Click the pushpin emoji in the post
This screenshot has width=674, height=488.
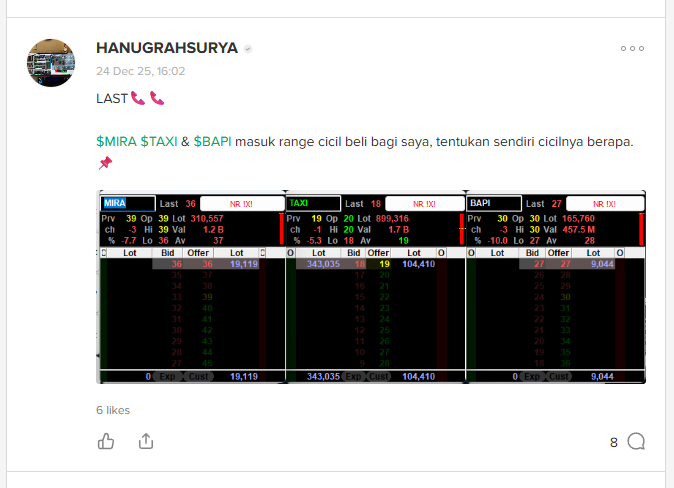(105, 163)
